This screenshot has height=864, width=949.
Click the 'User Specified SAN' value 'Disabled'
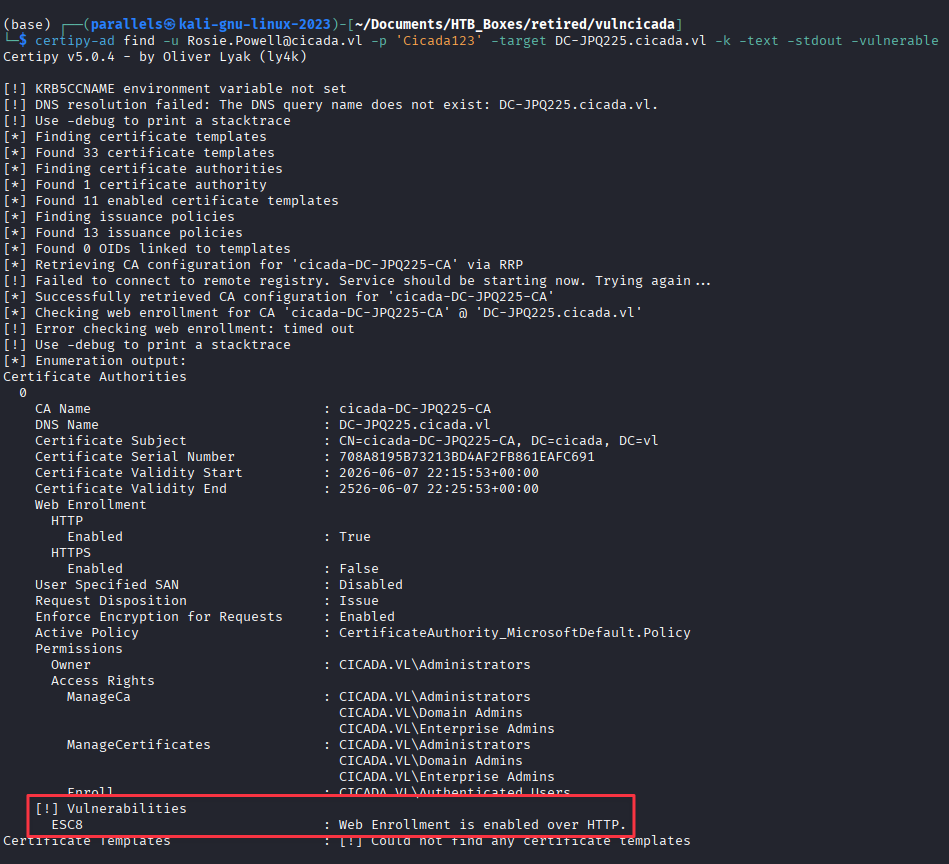(x=370, y=585)
